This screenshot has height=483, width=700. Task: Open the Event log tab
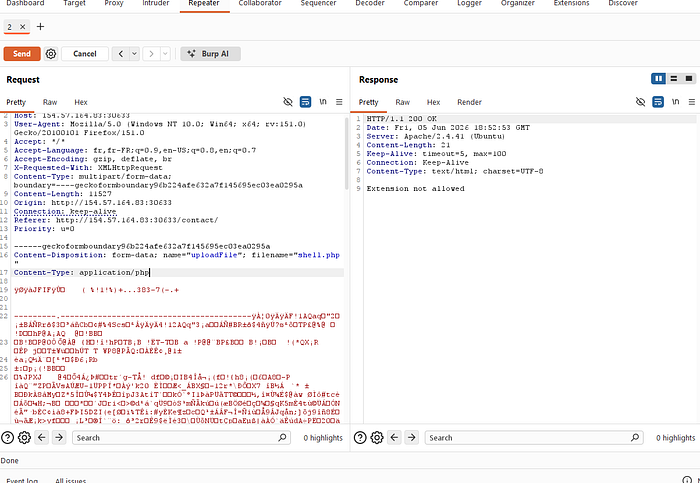tap(22, 480)
